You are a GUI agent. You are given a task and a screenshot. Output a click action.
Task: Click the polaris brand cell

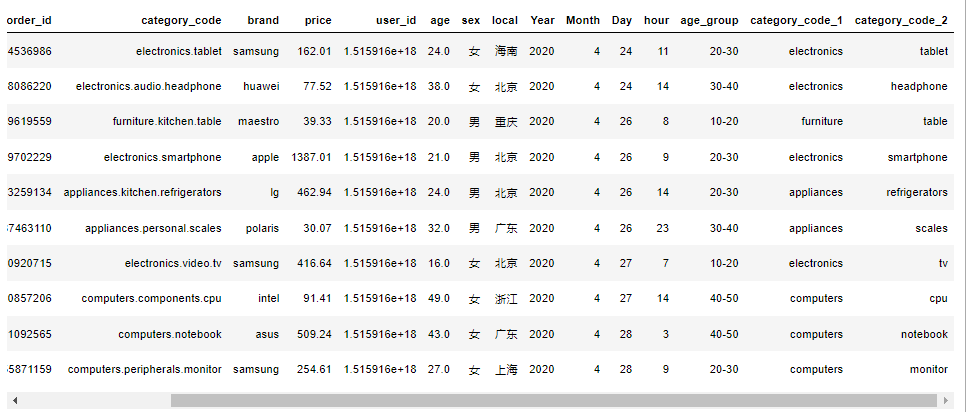click(261, 228)
